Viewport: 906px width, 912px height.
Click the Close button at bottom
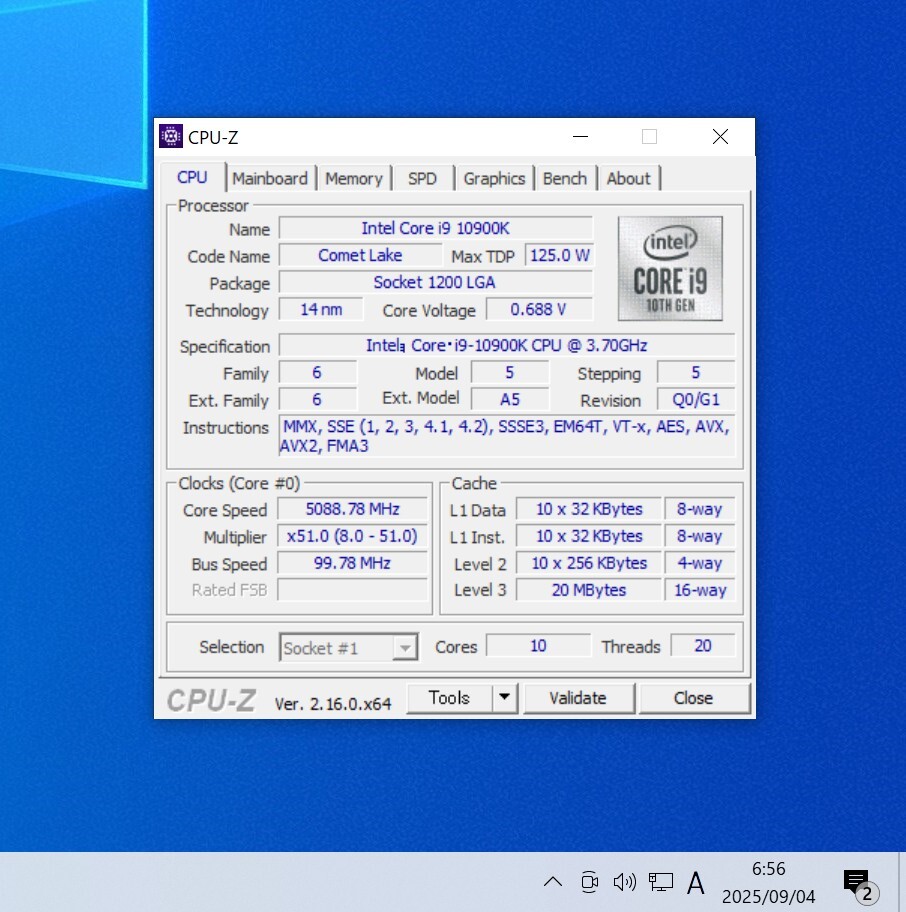point(693,698)
